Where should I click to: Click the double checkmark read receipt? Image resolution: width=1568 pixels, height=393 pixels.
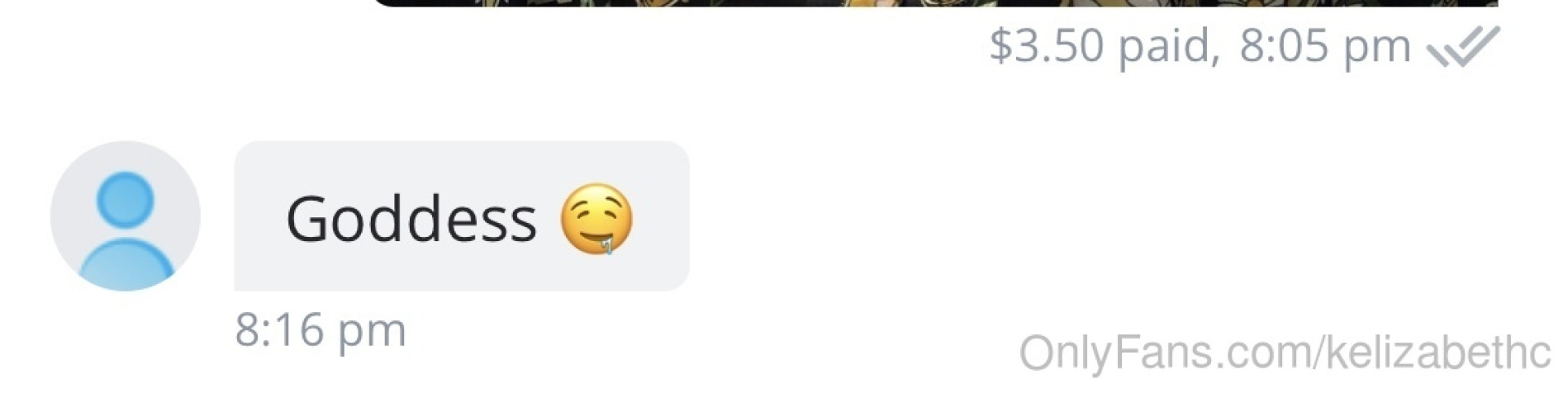1463,47
